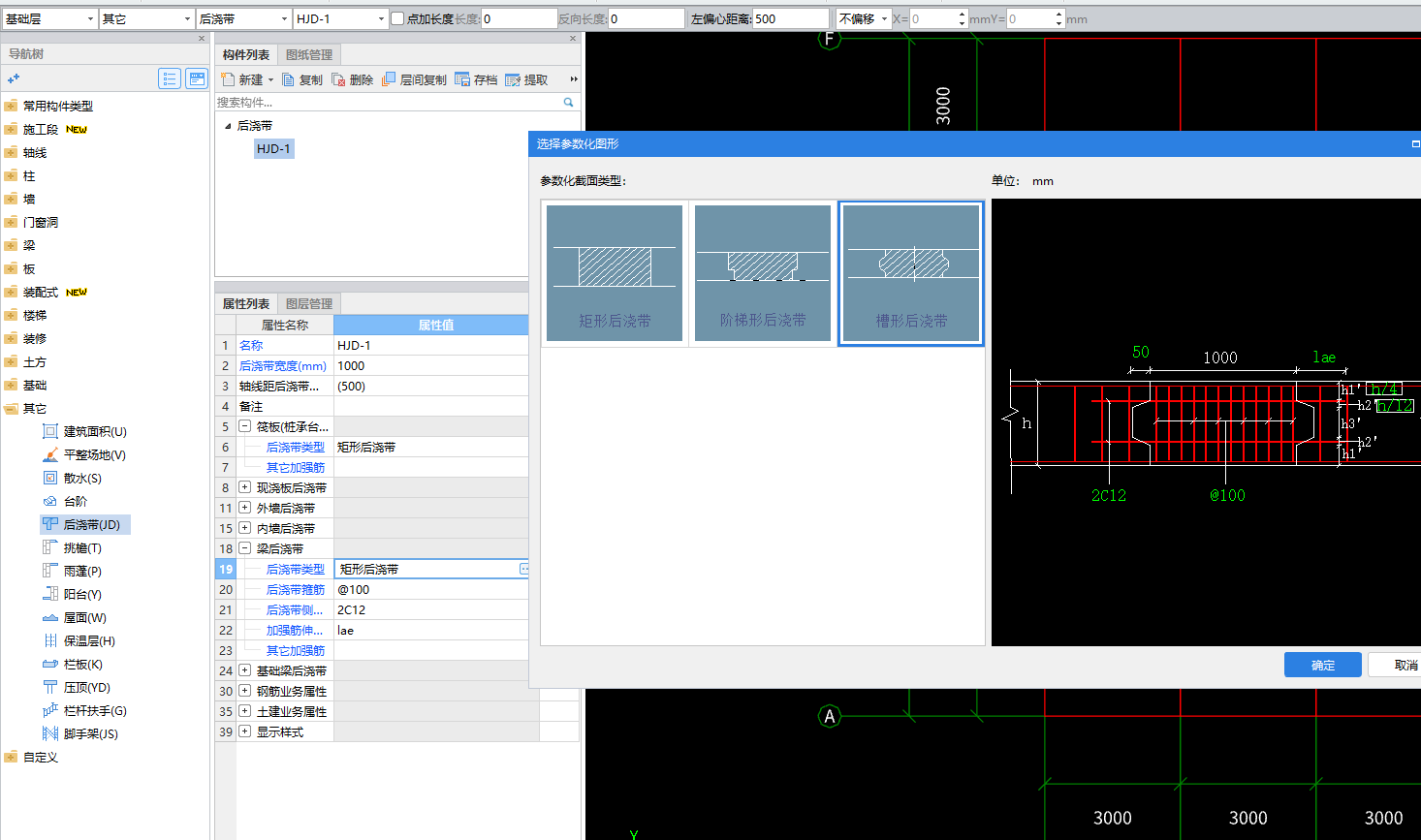Select 散水(S) in the navigation tree
1421x840 pixels.
[x=81, y=478]
